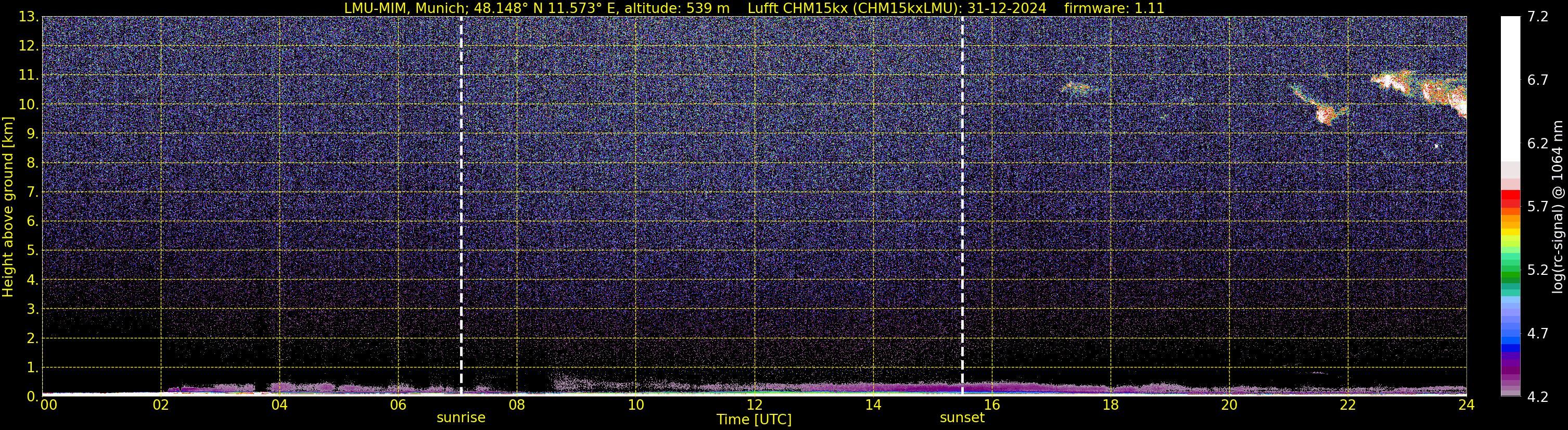Pick the yellow band of the colorbar
1568x430 pixels.
pos(1510,233)
